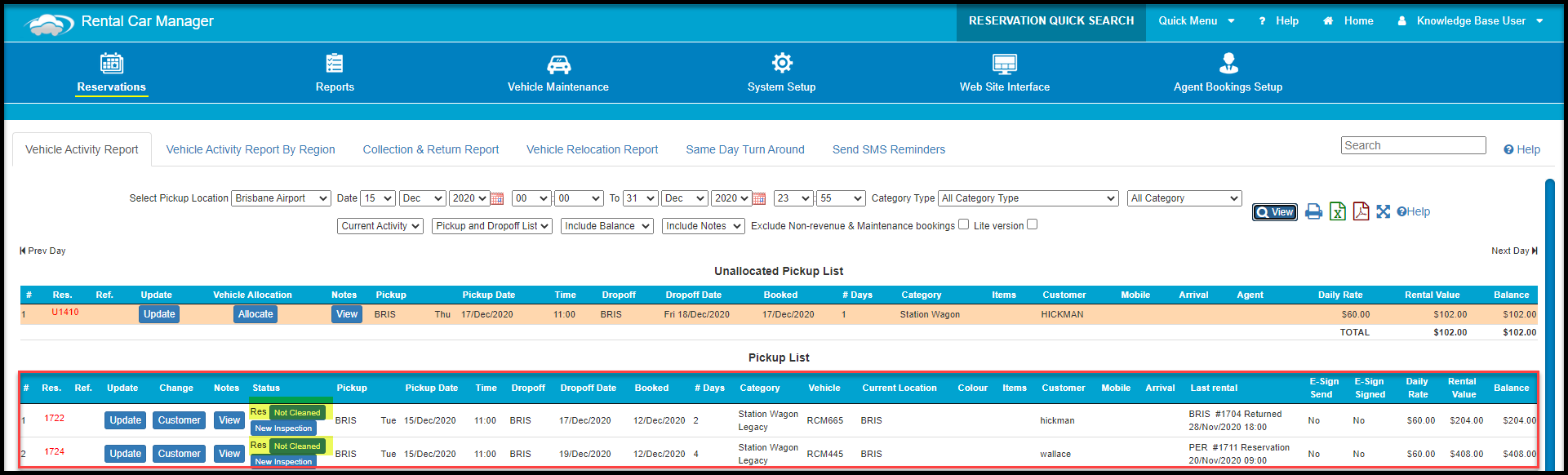1568x475 pixels.
Task: Go to Prev Day
Action: click(x=42, y=251)
